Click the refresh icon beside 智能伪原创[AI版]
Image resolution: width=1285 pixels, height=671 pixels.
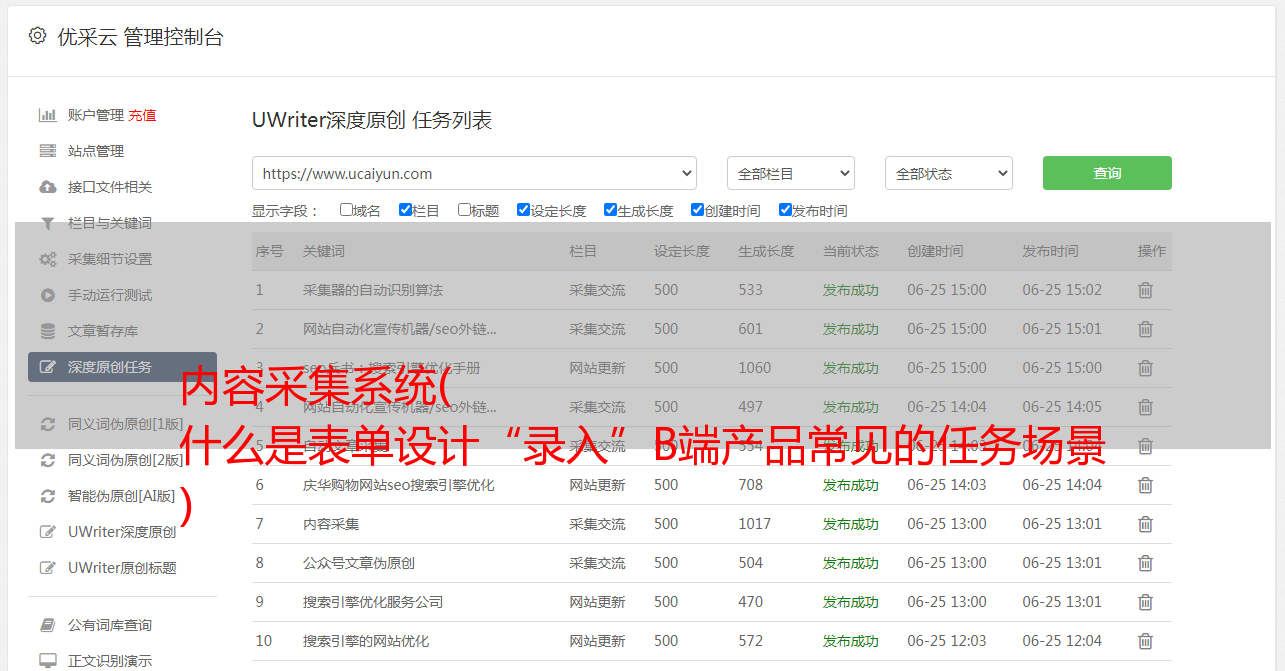click(47, 496)
